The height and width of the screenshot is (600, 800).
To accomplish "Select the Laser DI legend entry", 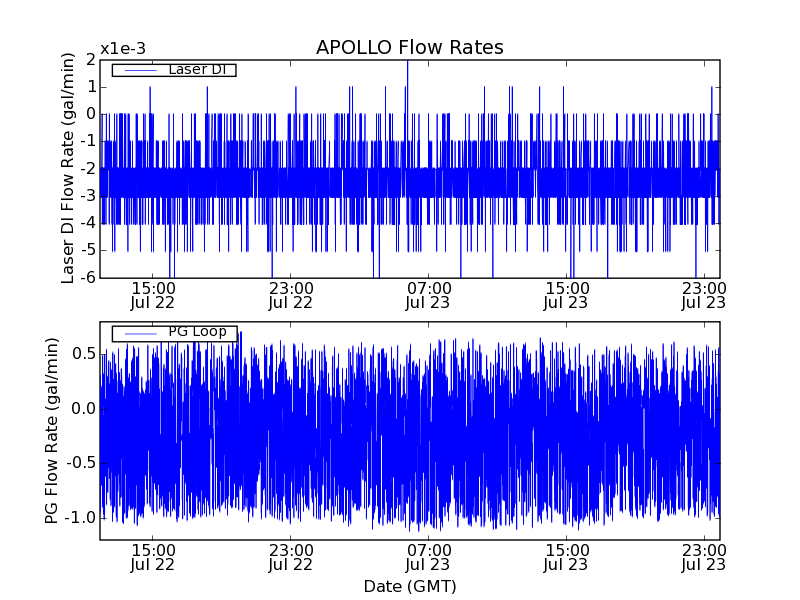I will (174, 69).
